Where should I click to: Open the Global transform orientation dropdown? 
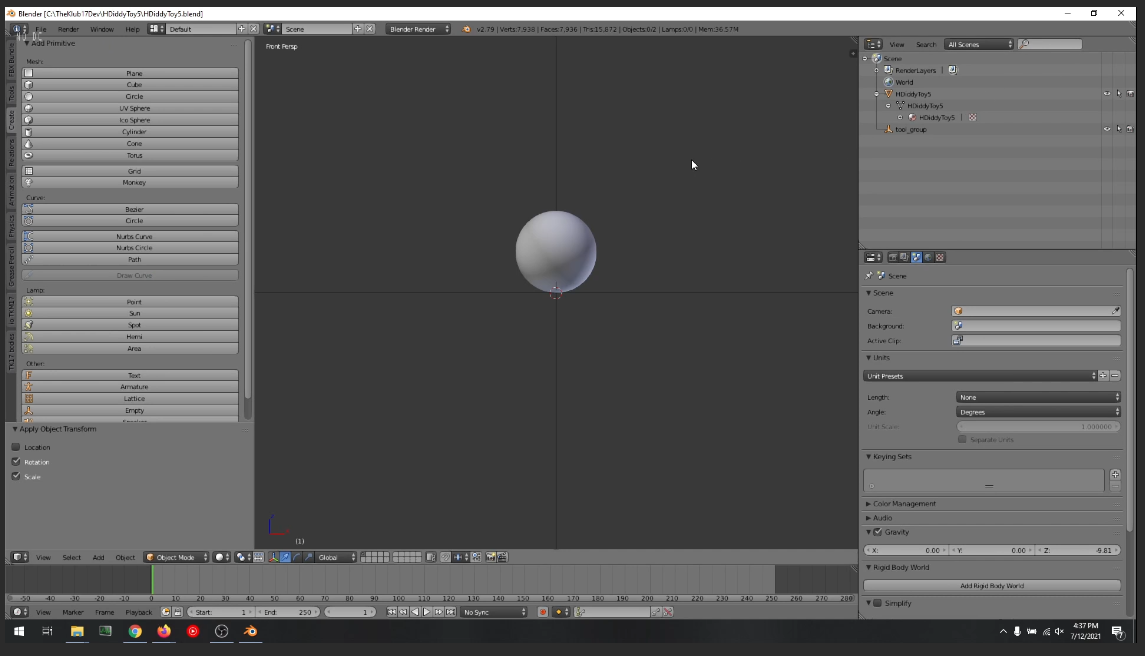(x=337, y=557)
